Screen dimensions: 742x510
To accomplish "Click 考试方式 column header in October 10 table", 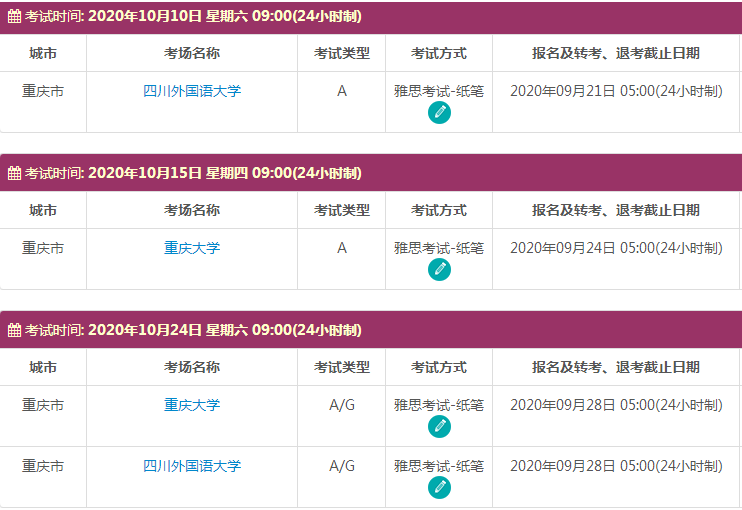I will (439, 53).
